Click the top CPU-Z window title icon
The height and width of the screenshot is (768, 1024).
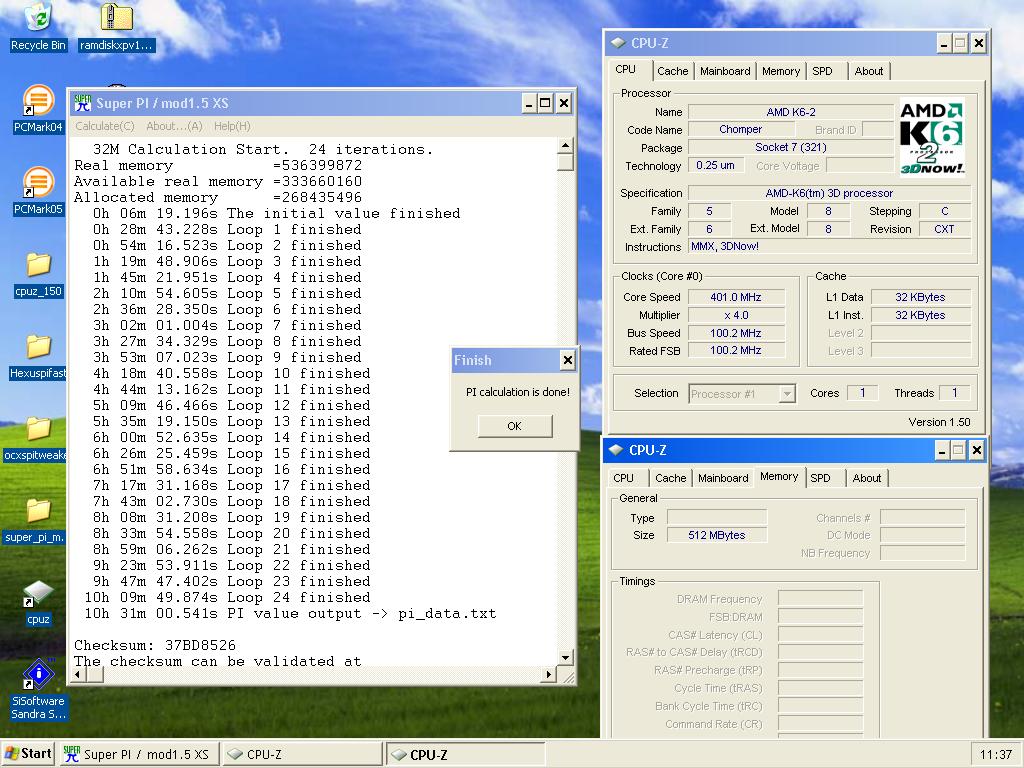click(x=617, y=43)
